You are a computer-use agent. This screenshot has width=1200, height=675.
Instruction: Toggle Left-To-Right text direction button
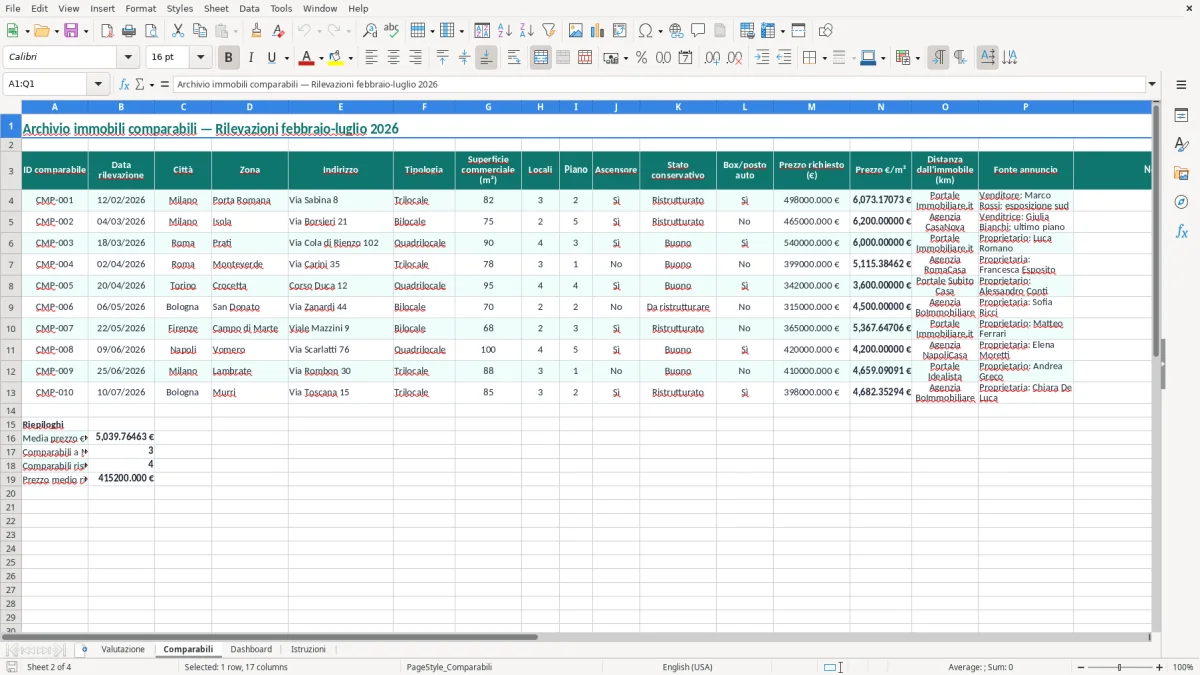pyautogui.click(x=938, y=58)
